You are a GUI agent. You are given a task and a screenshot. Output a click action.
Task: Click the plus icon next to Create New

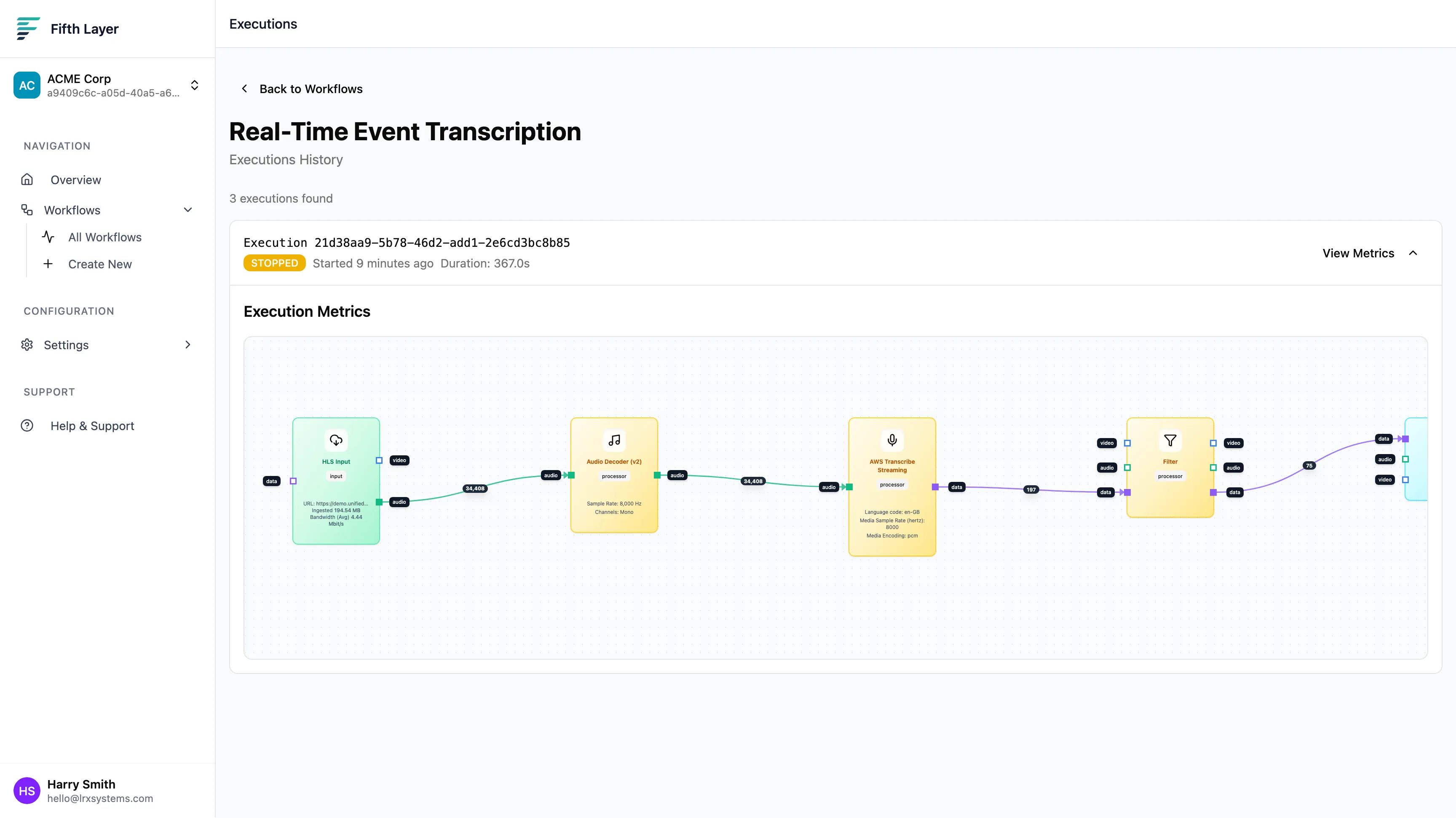click(48, 264)
